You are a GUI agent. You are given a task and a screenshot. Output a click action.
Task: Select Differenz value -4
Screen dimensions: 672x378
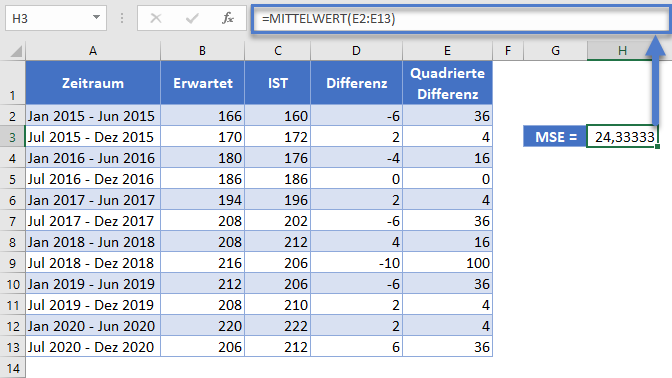pyautogui.click(x=356, y=158)
